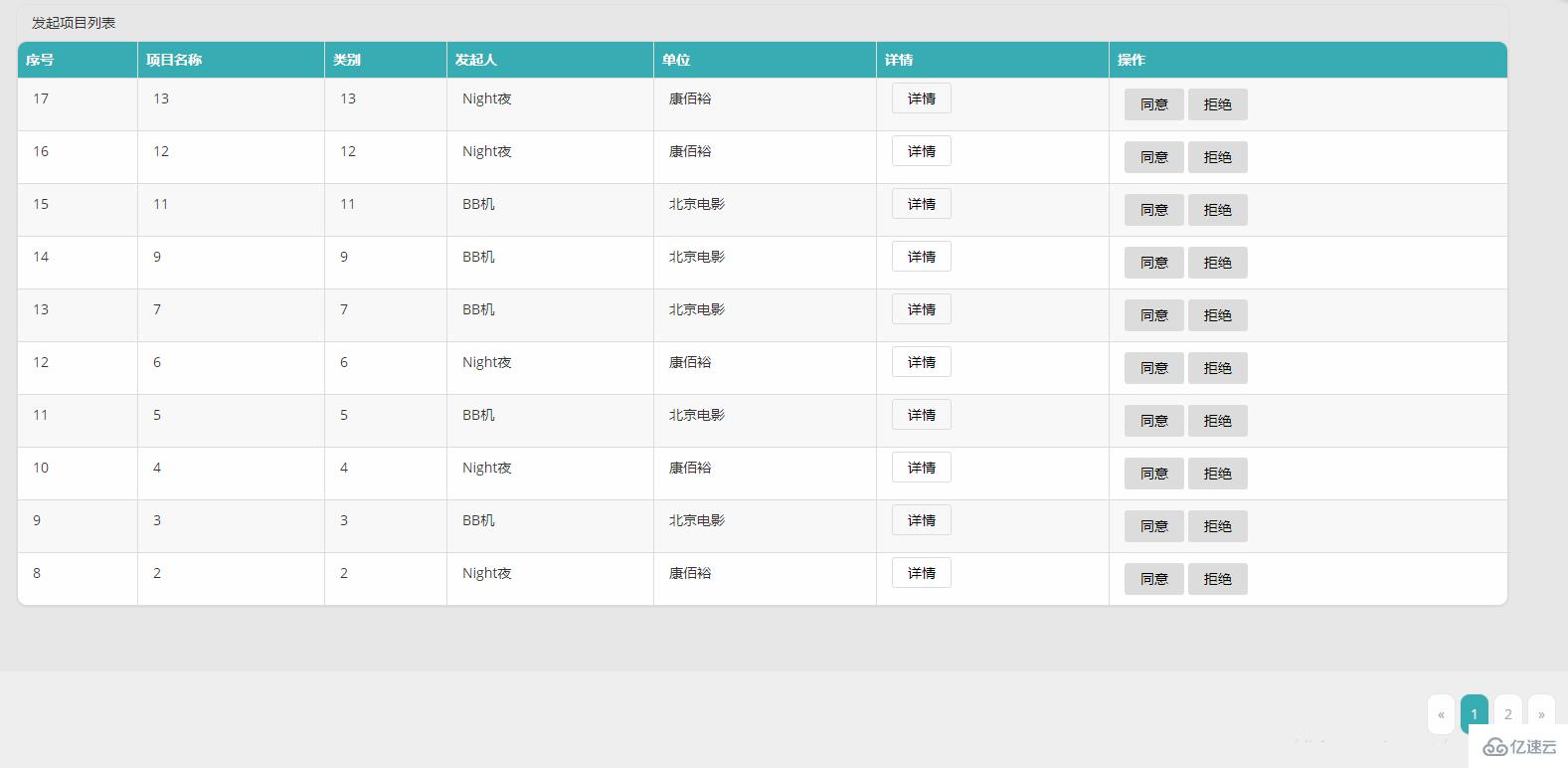Approve row 12 with 同意

[1153, 368]
